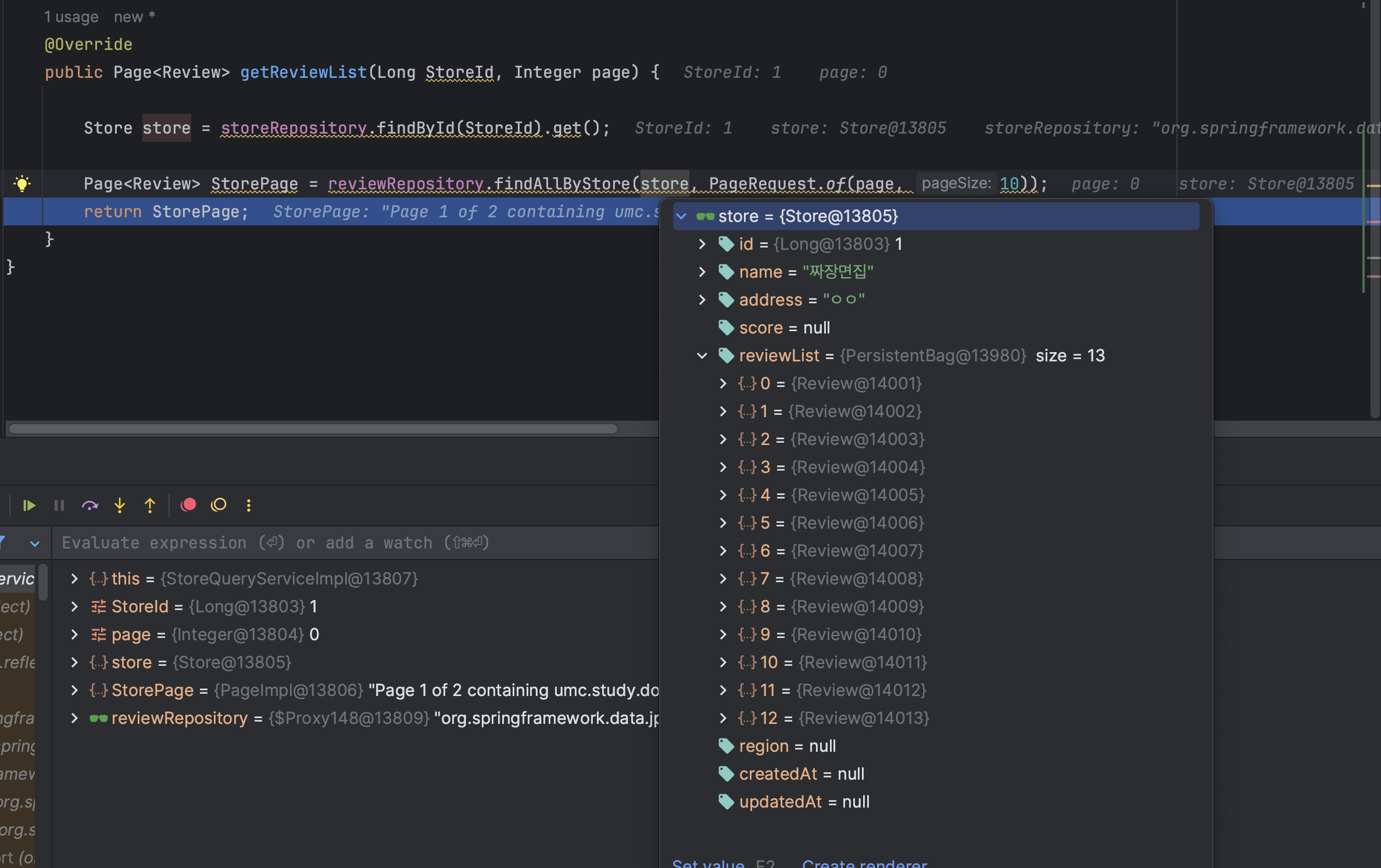Open the watch expression history dropdown chevron
Image resolution: width=1381 pixels, height=868 pixels.
tap(35, 544)
